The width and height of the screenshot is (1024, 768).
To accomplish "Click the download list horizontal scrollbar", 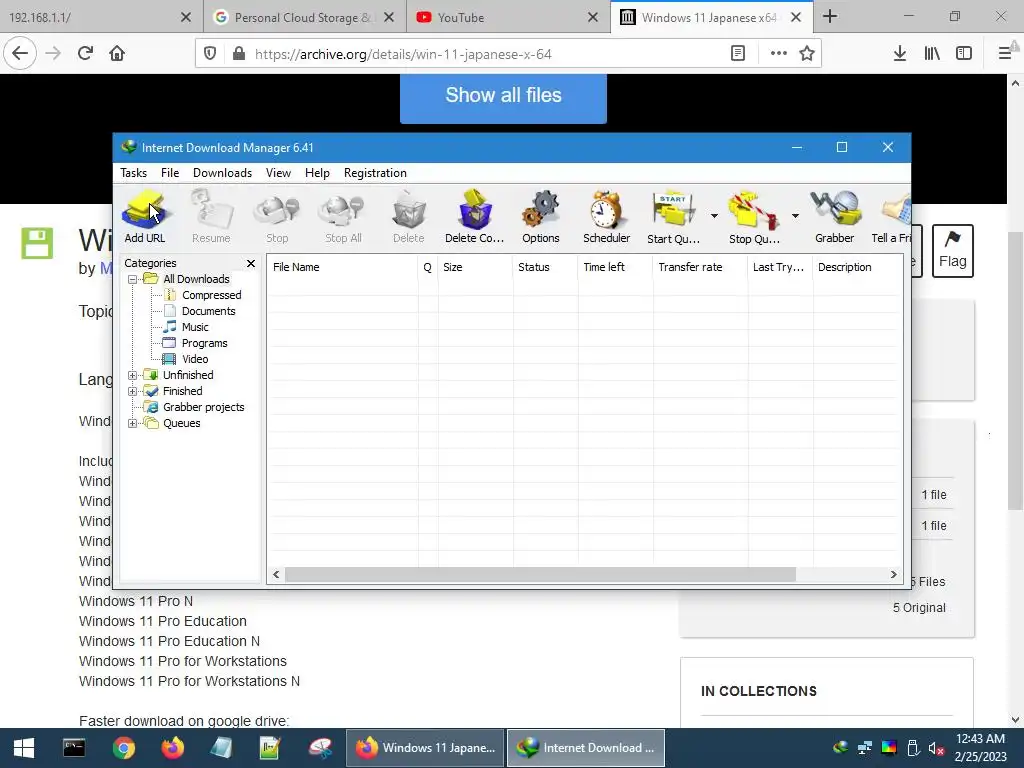I will (541, 575).
